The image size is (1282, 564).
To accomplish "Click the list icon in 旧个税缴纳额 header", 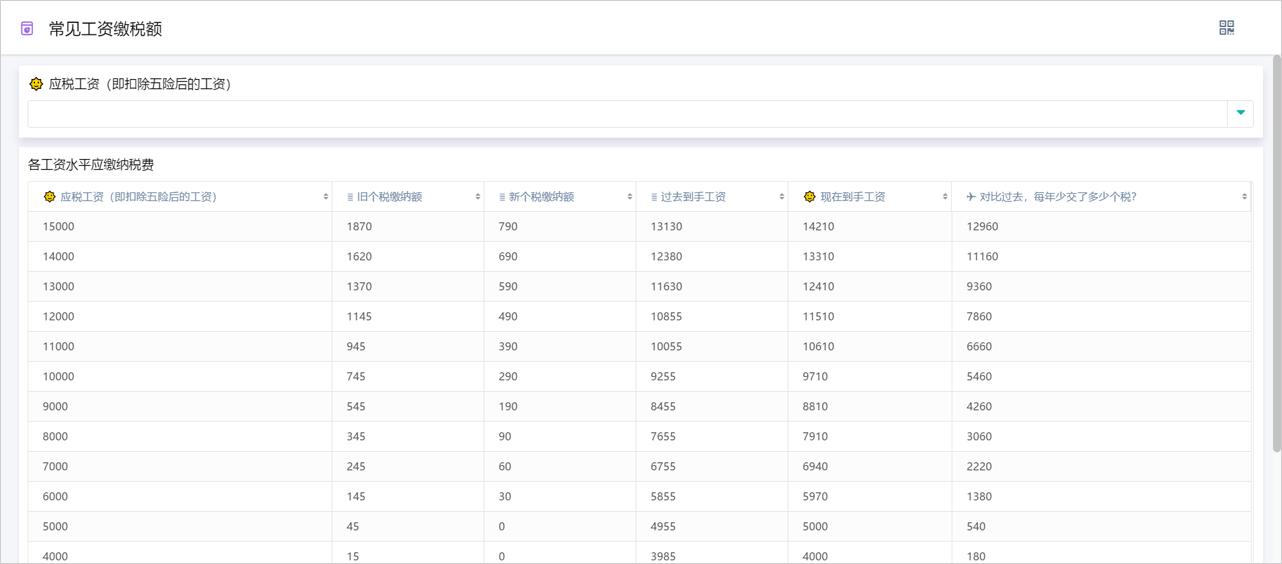I will pyautogui.click(x=349, y=197).
